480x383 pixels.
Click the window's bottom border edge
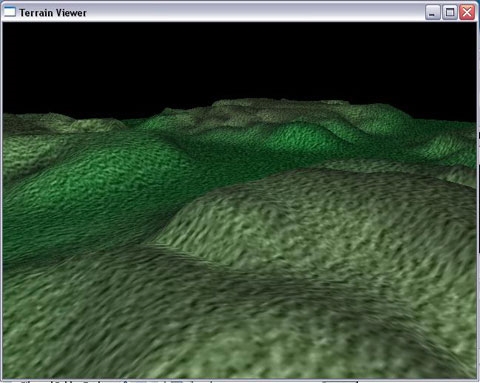(x=240, y=379)
